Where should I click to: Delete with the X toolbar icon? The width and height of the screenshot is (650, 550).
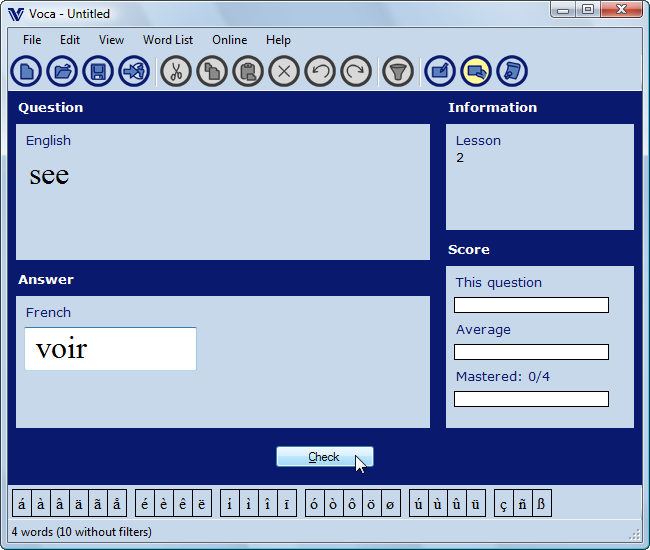point(284,71)
